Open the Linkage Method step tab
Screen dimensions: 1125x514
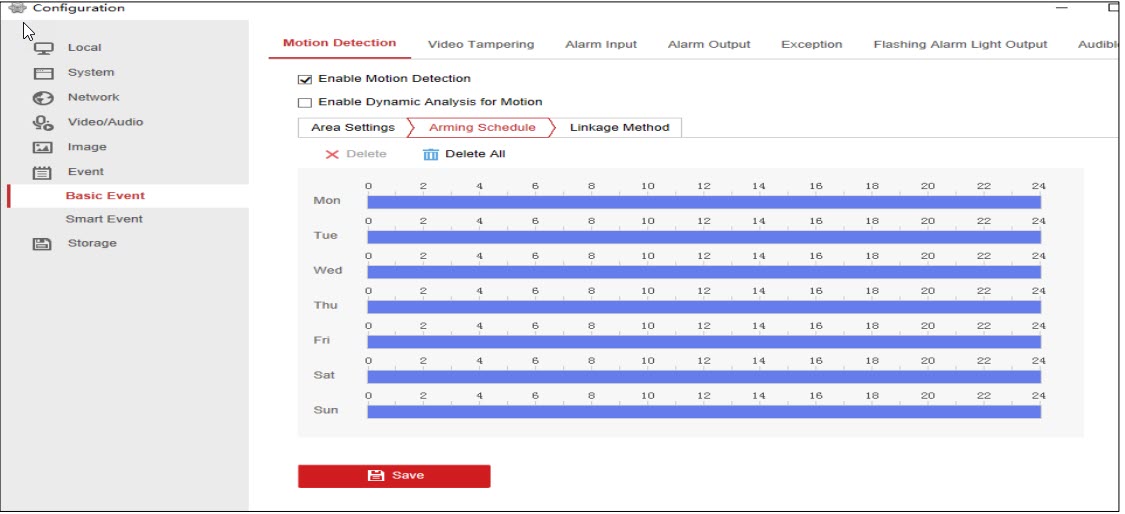[619, 128]
